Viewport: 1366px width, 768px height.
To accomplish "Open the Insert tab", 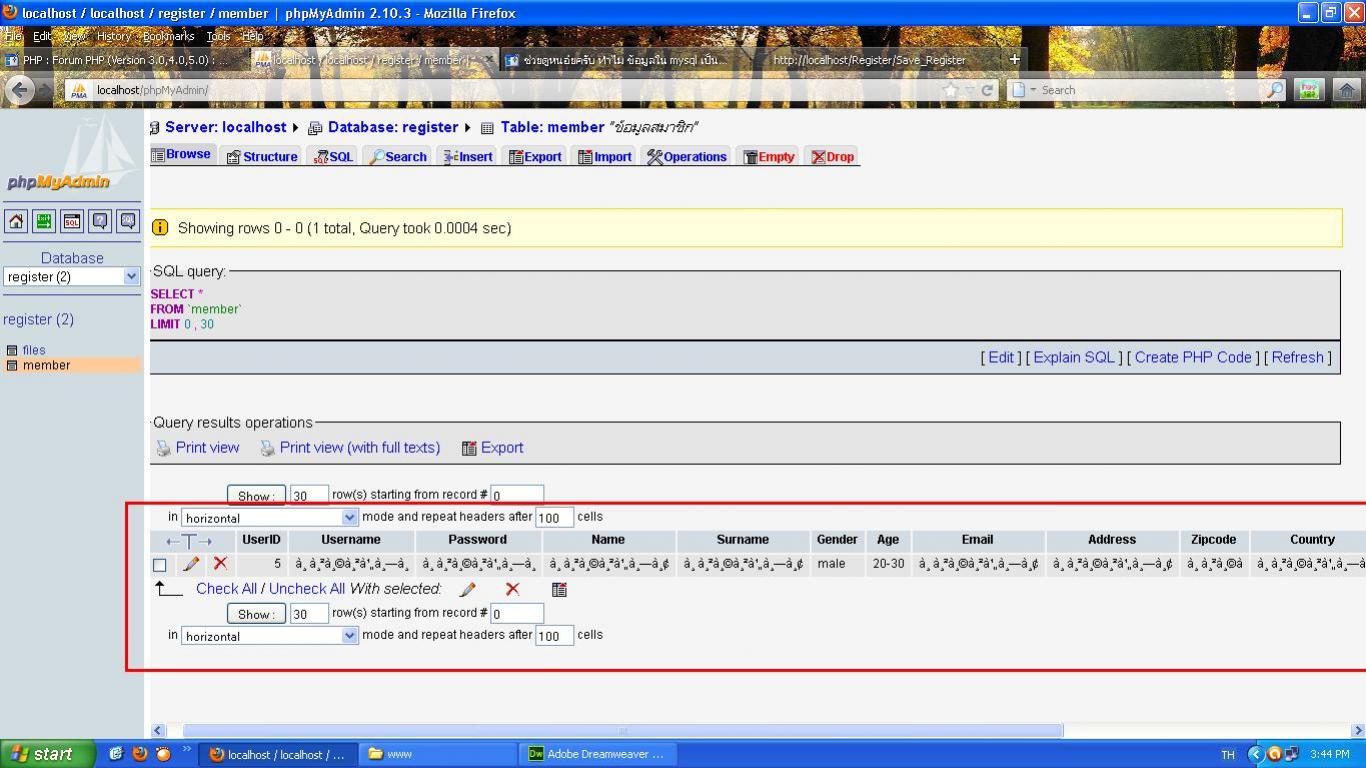I will click(468, 157).
